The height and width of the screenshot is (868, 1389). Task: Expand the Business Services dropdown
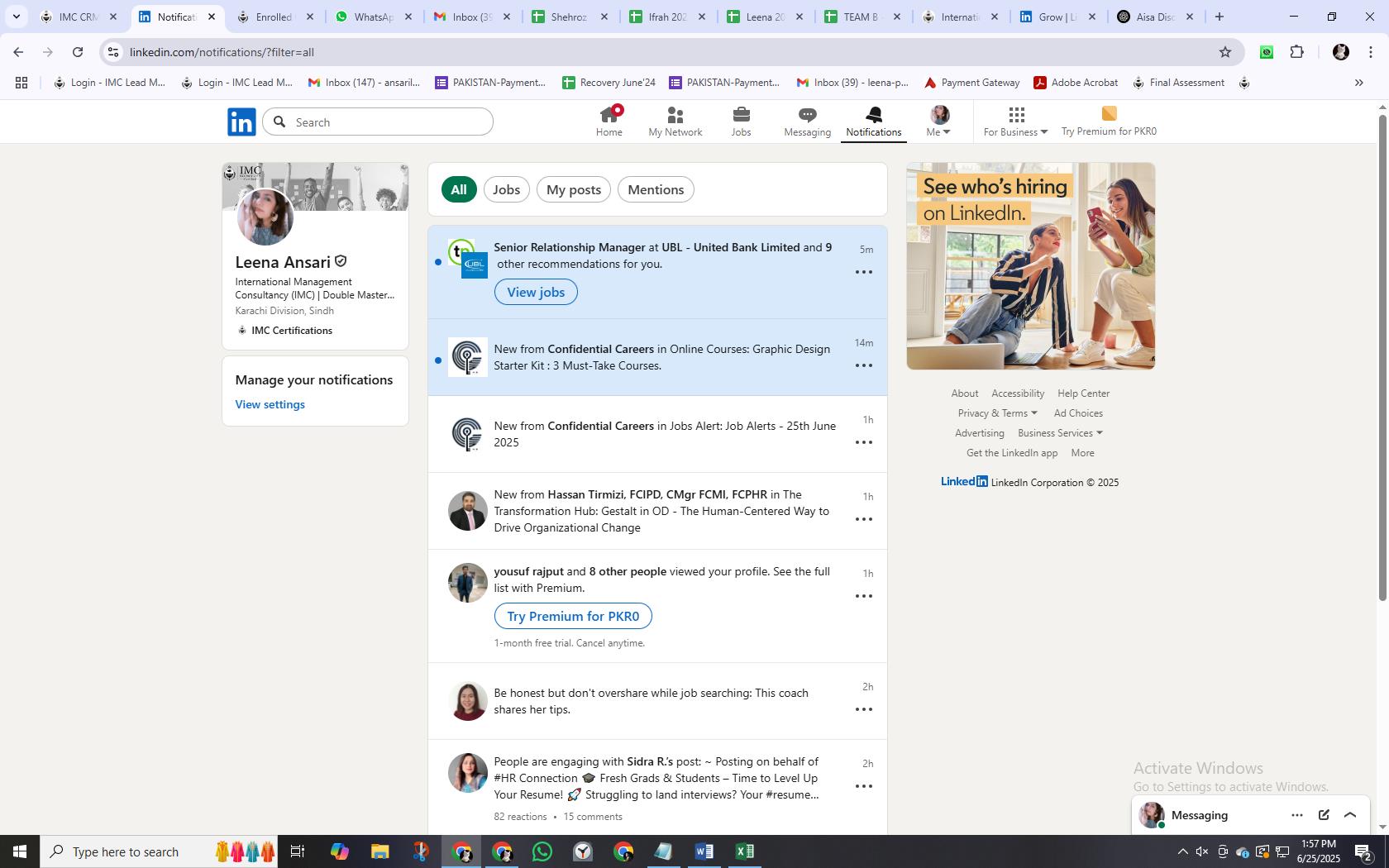pyautogui.click(x=1060, y=433)
